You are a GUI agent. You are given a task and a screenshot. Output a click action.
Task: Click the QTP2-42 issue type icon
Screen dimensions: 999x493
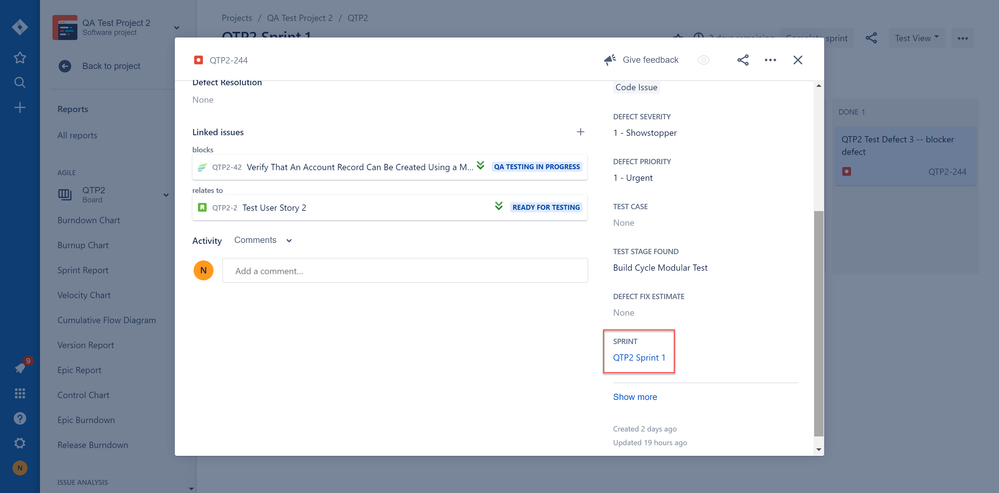(x=203, y=167)
